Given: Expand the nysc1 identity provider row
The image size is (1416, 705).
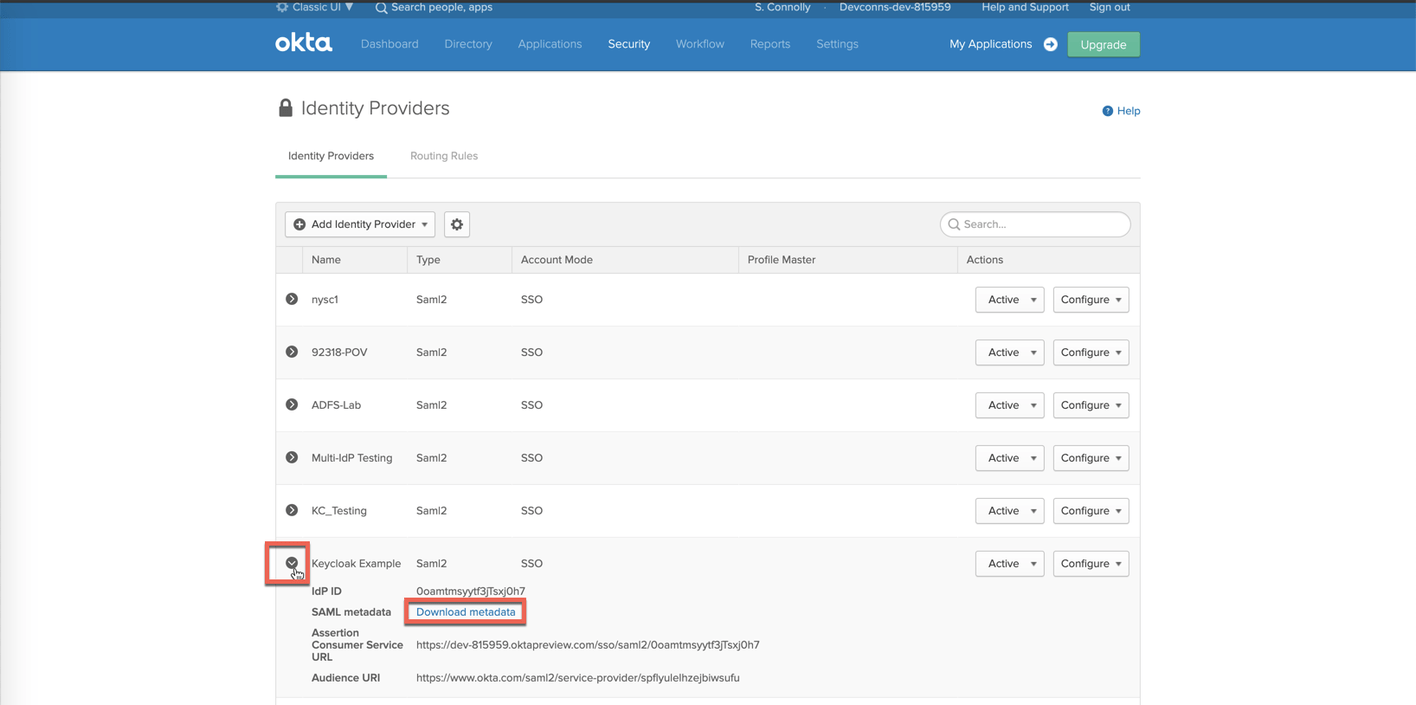Looking at the screenshot, I should coord(291,299).
